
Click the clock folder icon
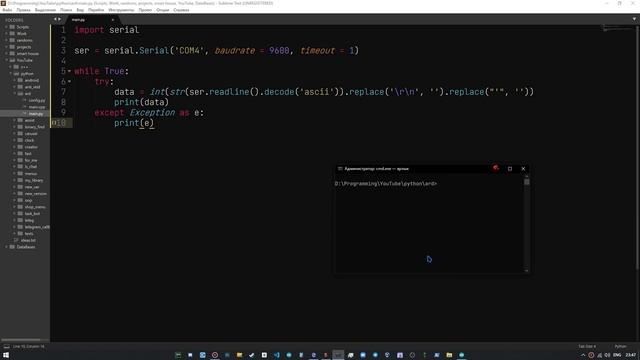click(20, 140)
